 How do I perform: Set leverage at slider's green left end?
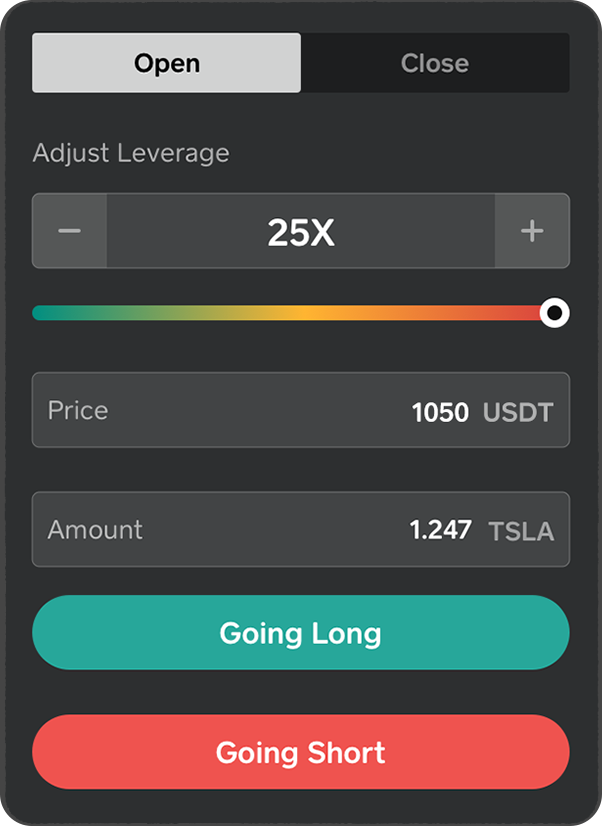[x=45, y=313]
